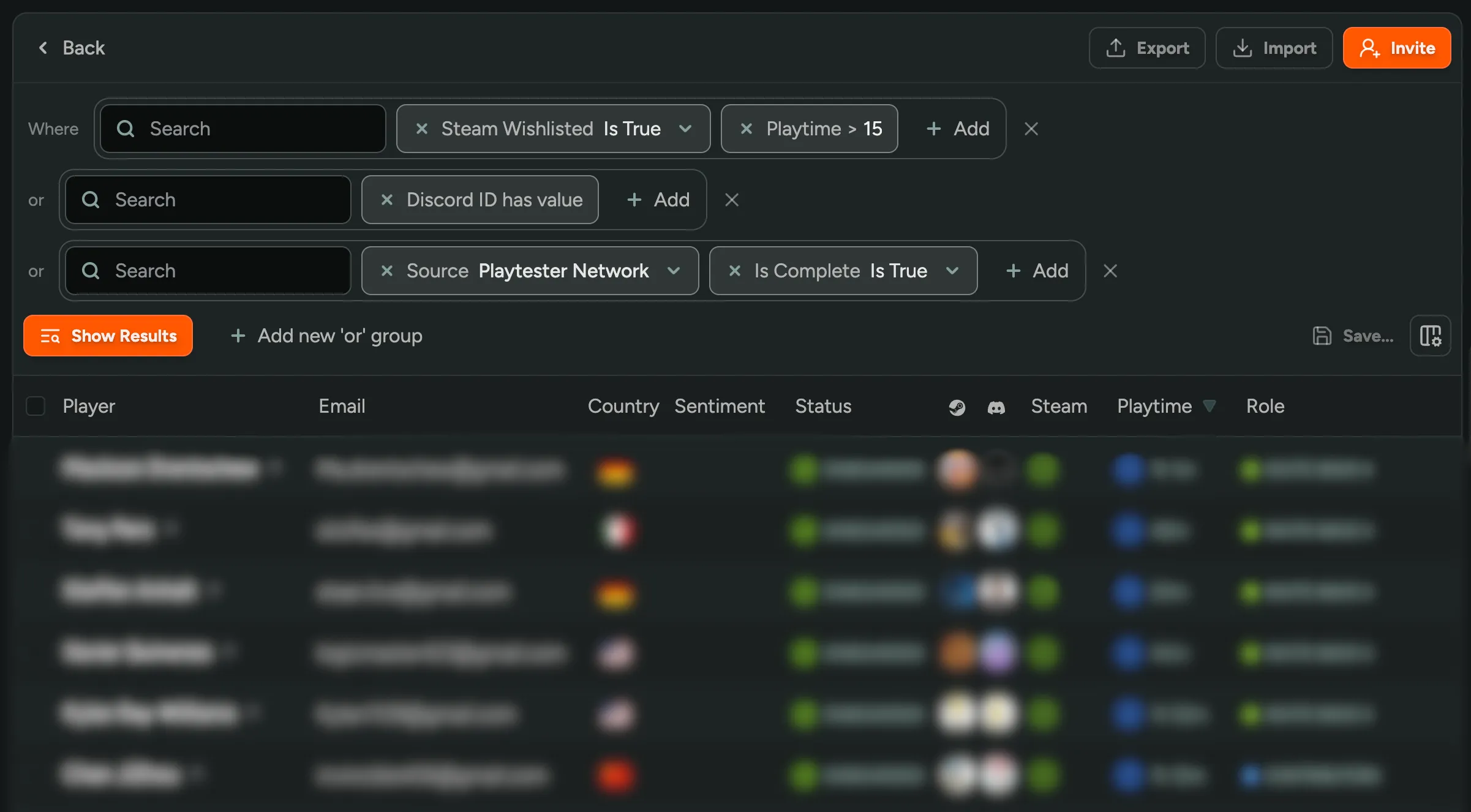Toggle the select-all checkbox in table header

point(36,406)
